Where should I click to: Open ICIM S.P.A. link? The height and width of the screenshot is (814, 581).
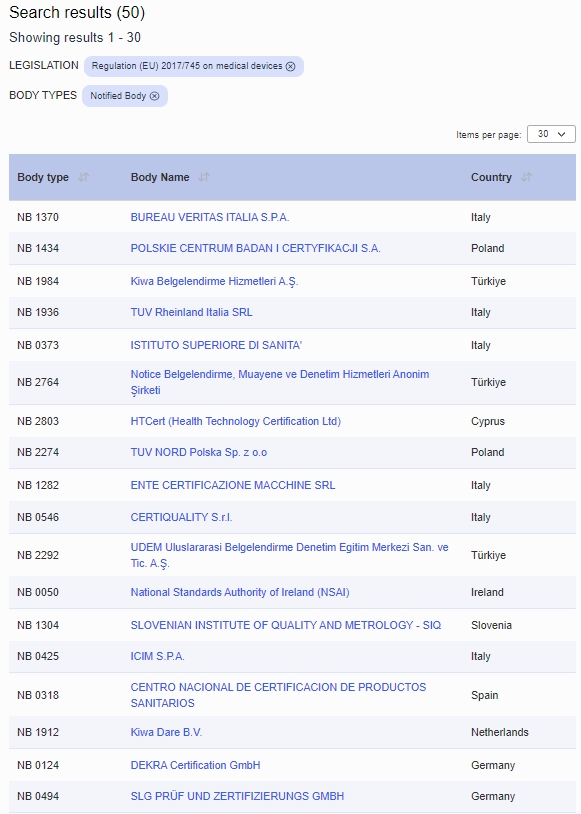pyautogui.click(x=157, y=656)
